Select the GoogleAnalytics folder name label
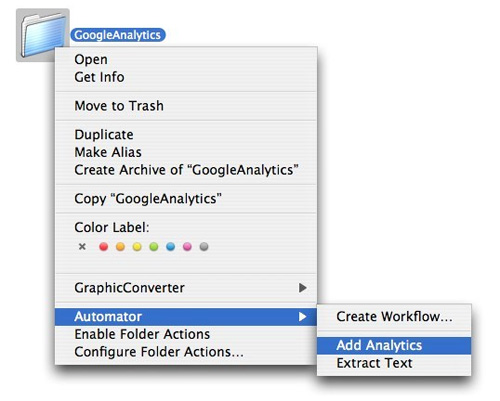 coord(118,35)
